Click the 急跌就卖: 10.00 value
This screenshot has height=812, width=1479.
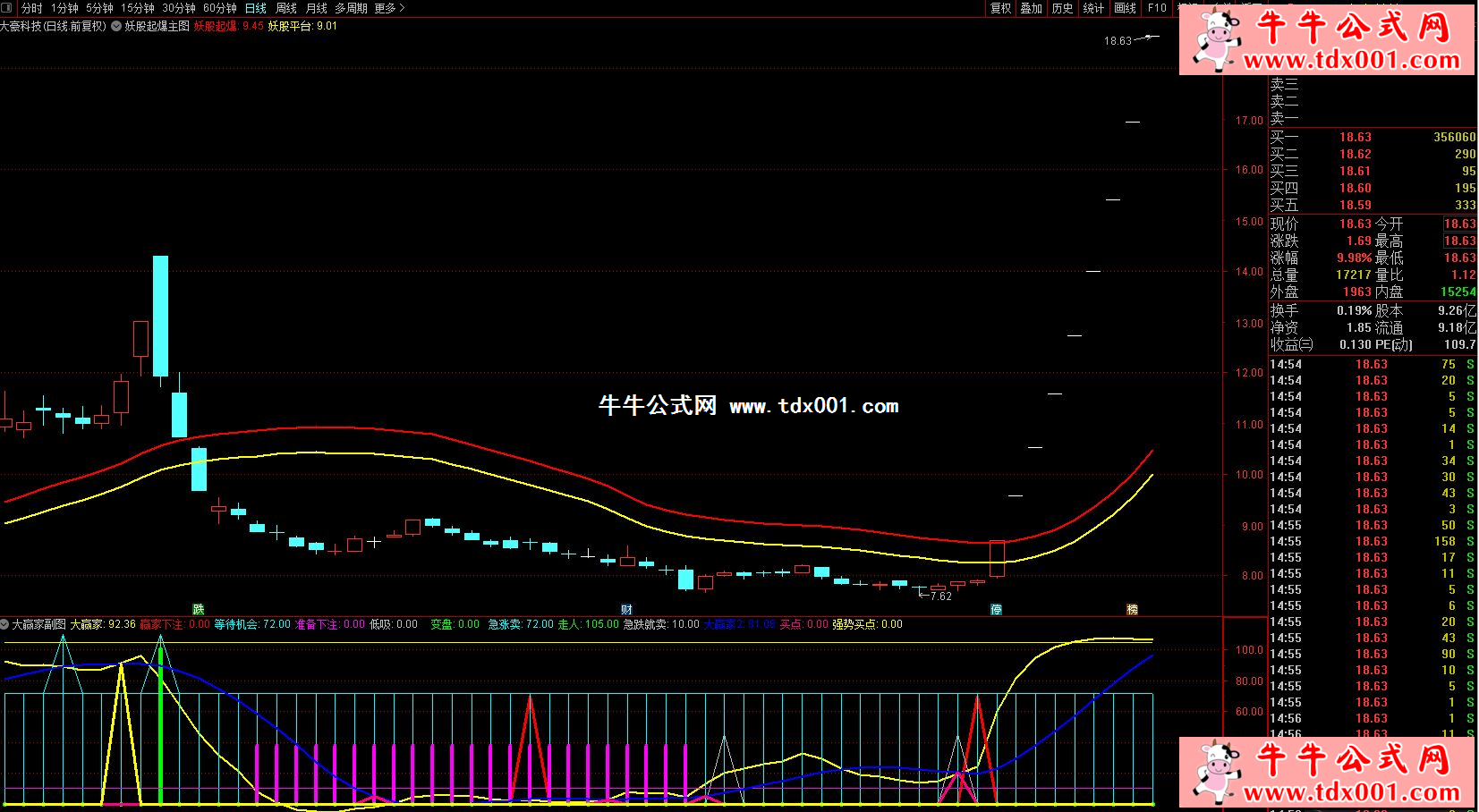(x=661, y=624)
